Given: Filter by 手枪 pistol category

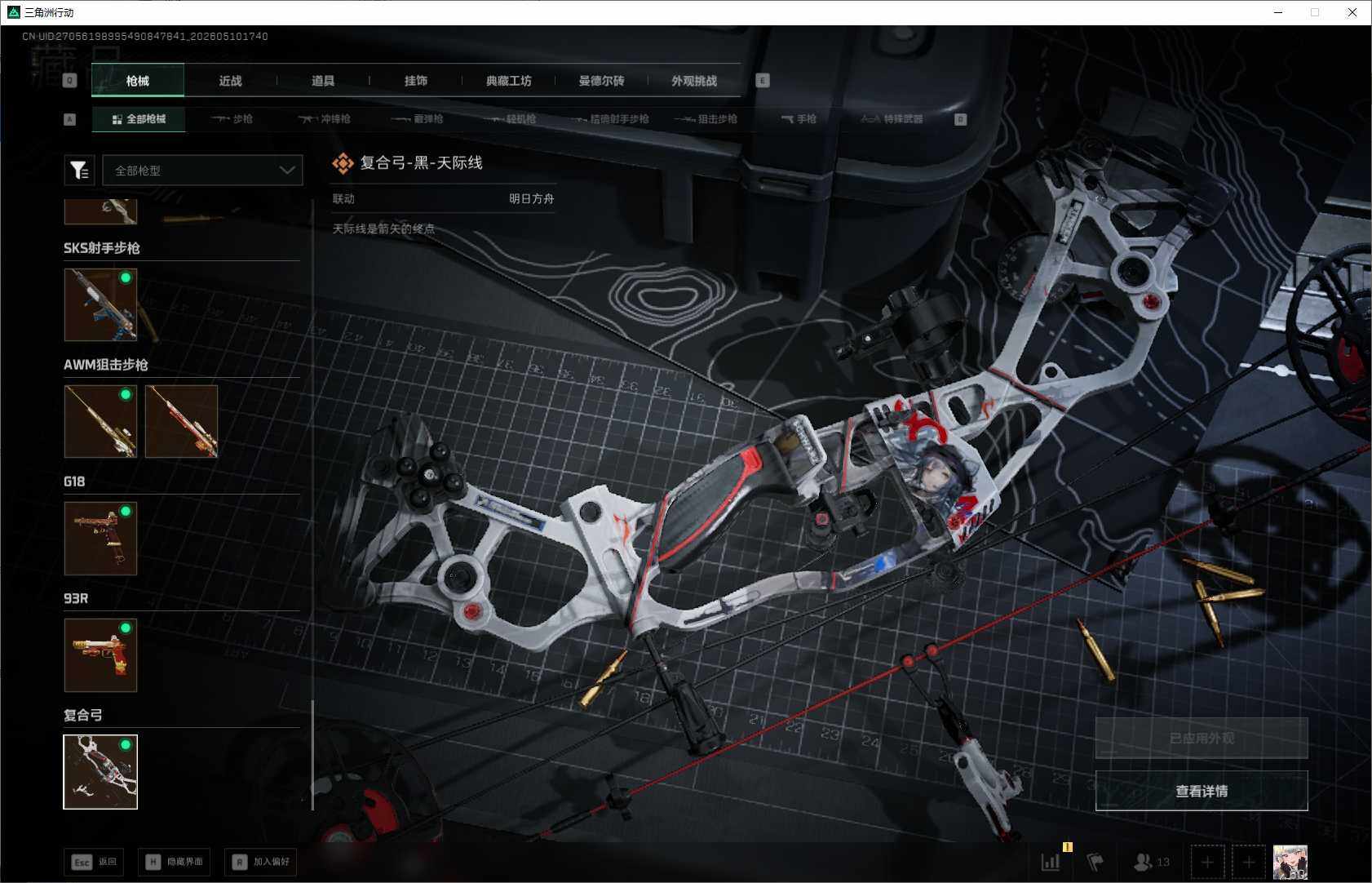Looking at the screenshot, I should 799,119.
